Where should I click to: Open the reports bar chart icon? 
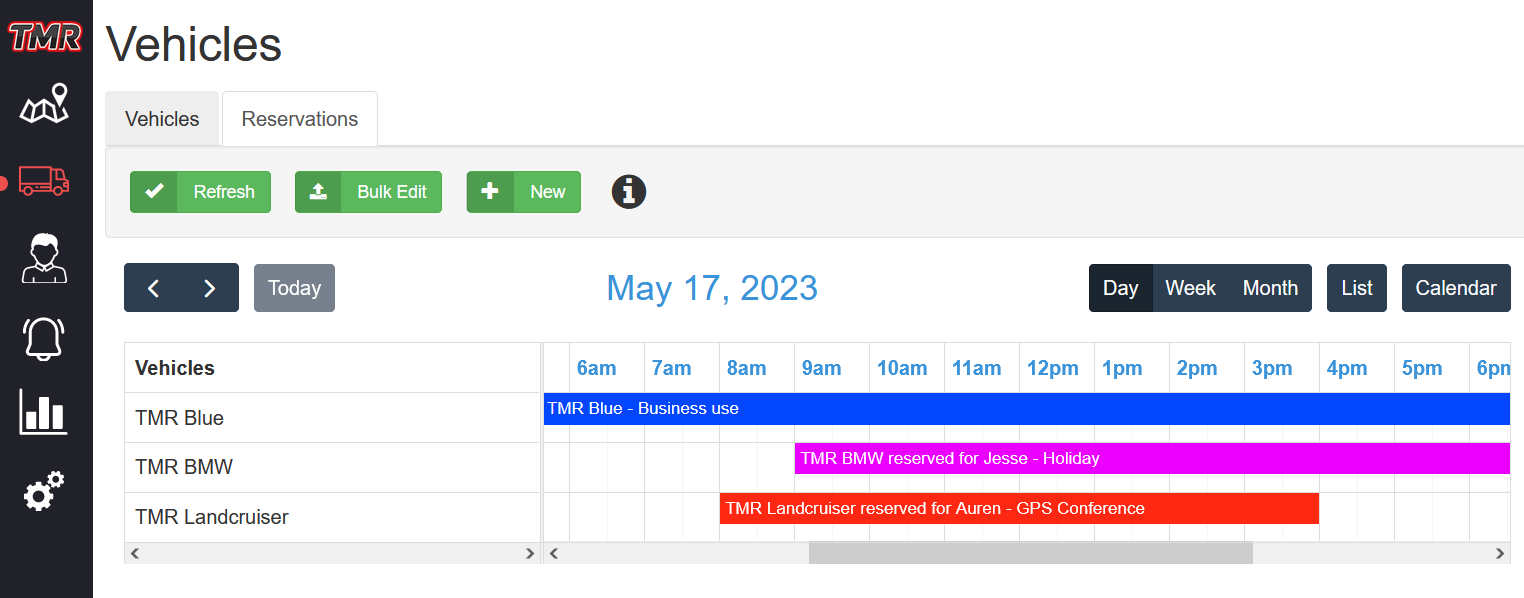[x=44, y=412]
